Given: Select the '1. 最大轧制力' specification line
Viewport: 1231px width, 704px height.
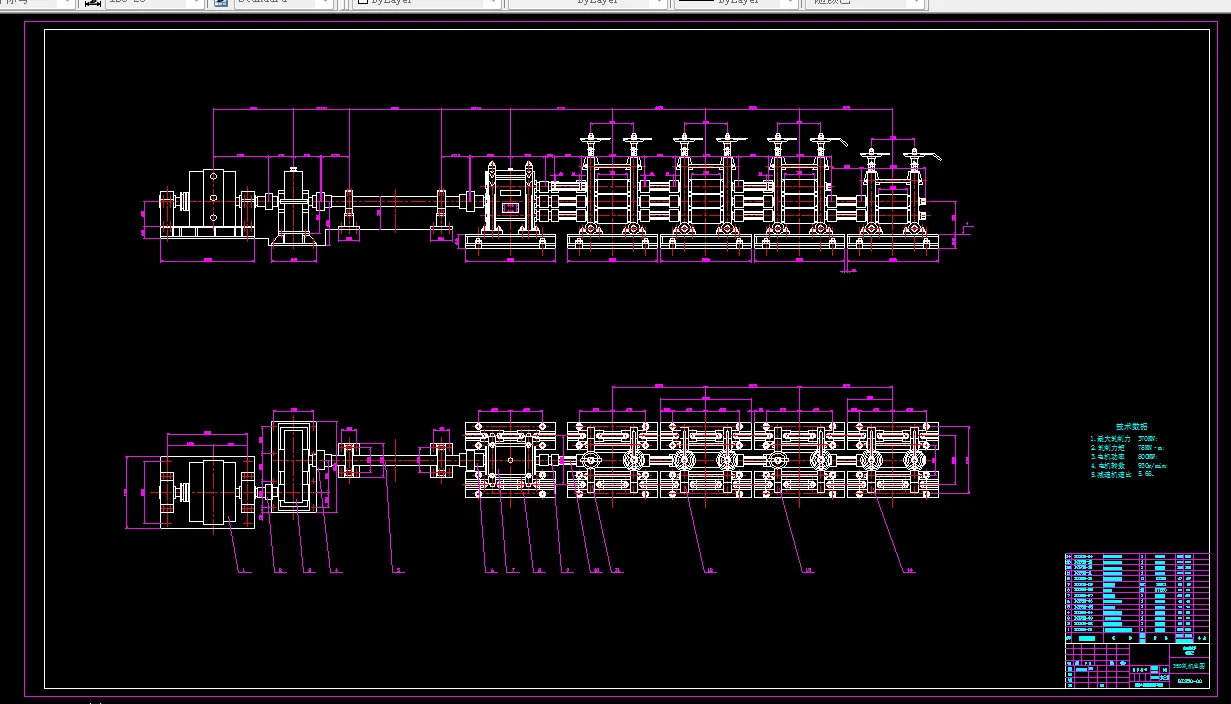Looking at the screenshot, I should click(x=1124, y=438).
